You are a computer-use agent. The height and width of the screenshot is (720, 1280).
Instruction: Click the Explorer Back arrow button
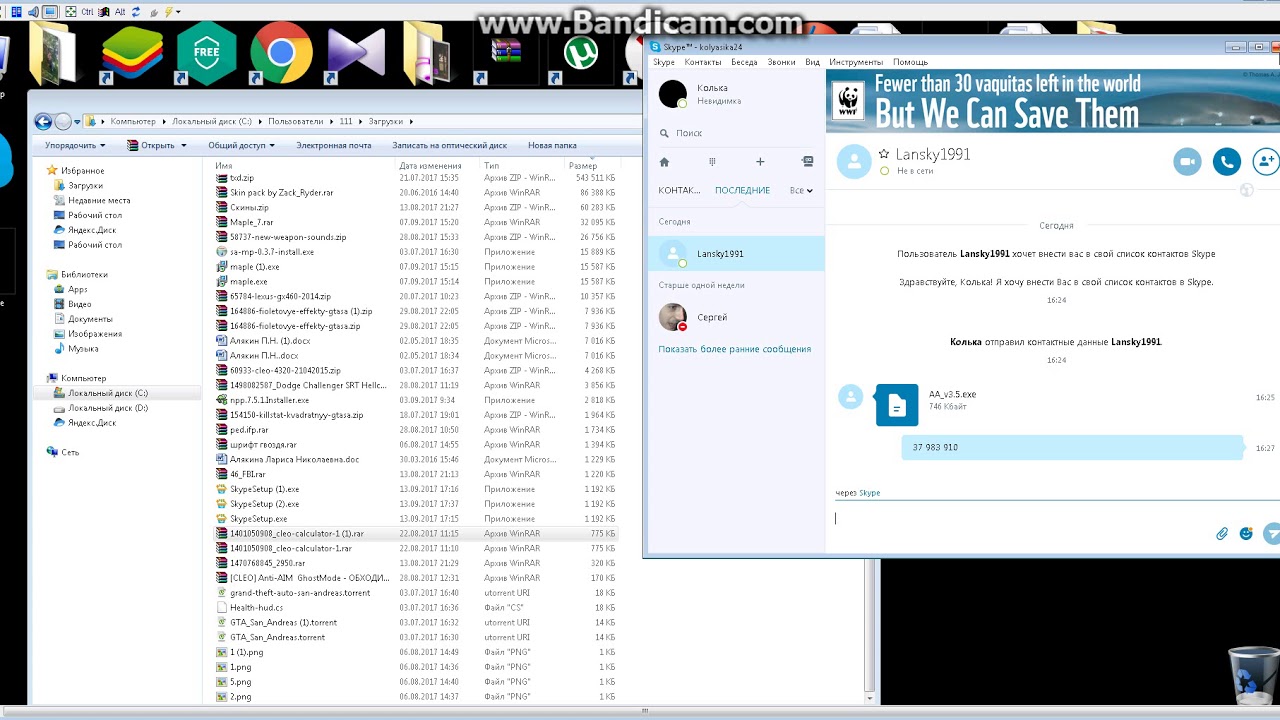coord(43,122)
